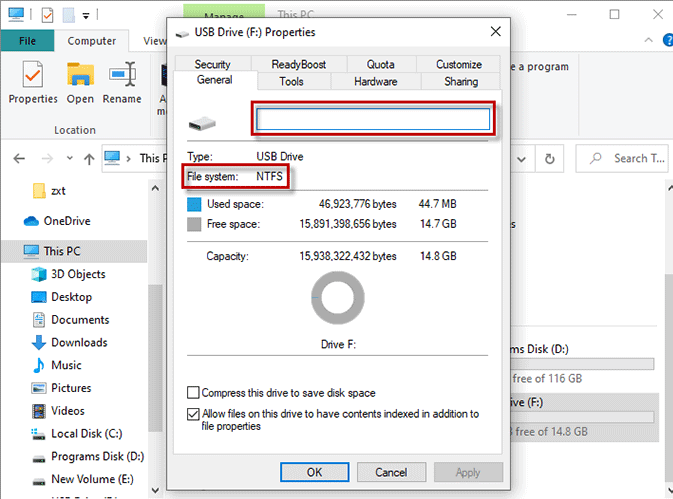Click the drive usage donut chart
This screenshot has height=499, width=673.
(x=338, y=298)
